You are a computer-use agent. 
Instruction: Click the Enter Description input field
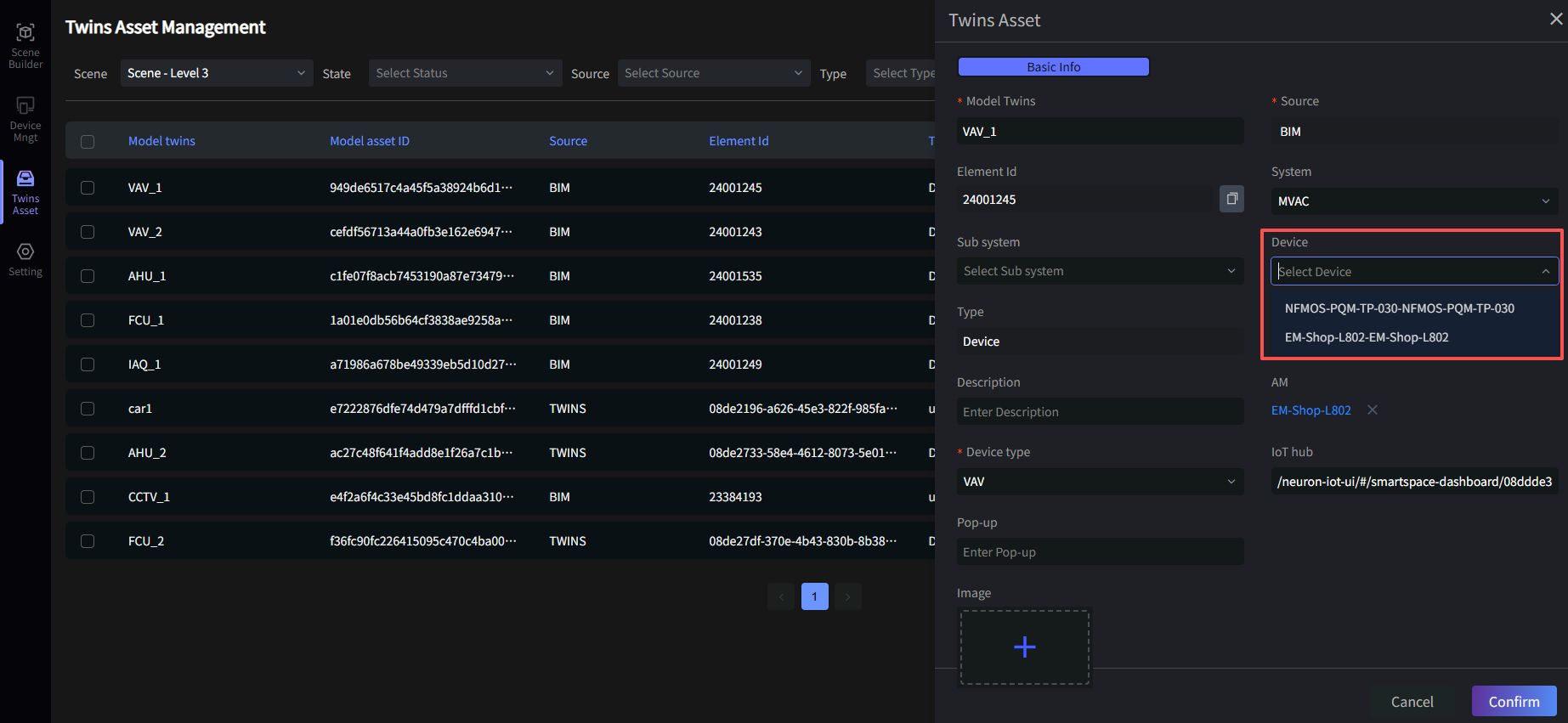1099,412
